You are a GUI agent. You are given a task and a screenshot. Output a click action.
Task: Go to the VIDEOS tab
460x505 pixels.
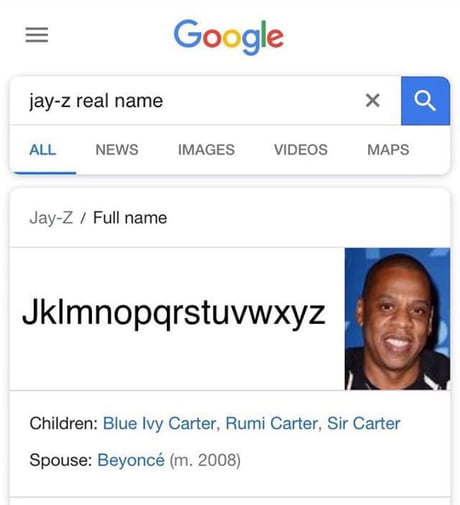(301, 150)
